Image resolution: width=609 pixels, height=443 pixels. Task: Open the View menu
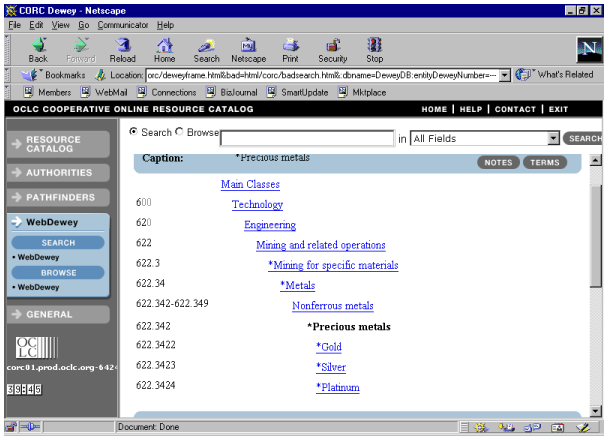pos(61,25)
